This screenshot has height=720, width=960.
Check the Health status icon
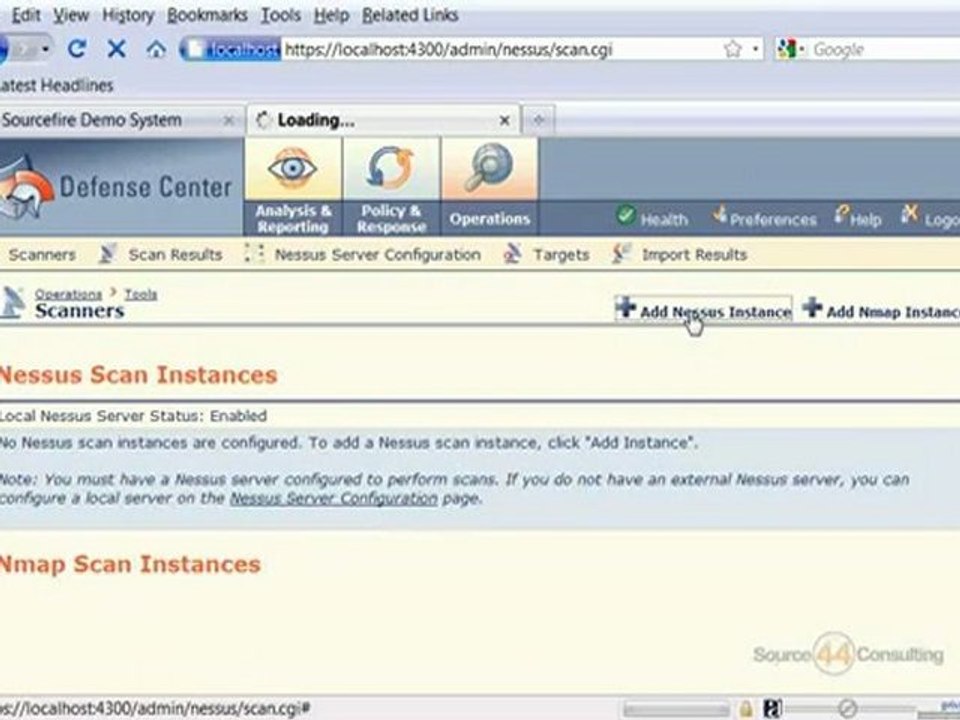pyautogui.click(x=626, y=216)
